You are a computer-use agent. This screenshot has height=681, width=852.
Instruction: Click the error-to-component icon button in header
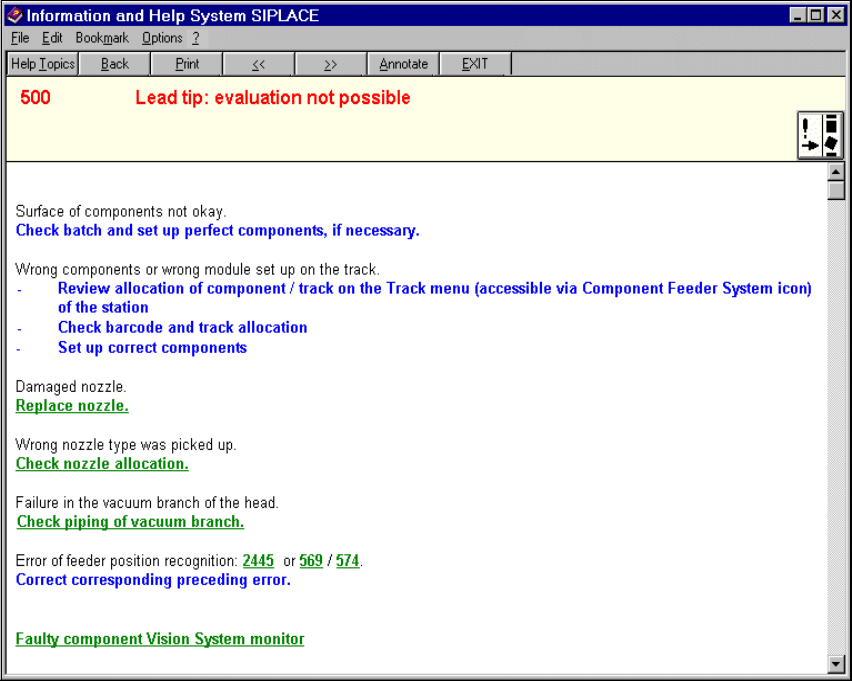[820, 135]
